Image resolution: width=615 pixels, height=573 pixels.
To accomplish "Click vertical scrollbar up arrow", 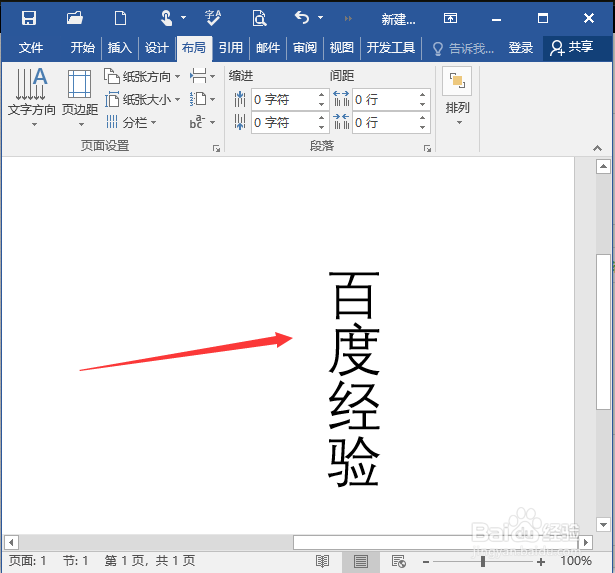I will (x=603, y=166).
